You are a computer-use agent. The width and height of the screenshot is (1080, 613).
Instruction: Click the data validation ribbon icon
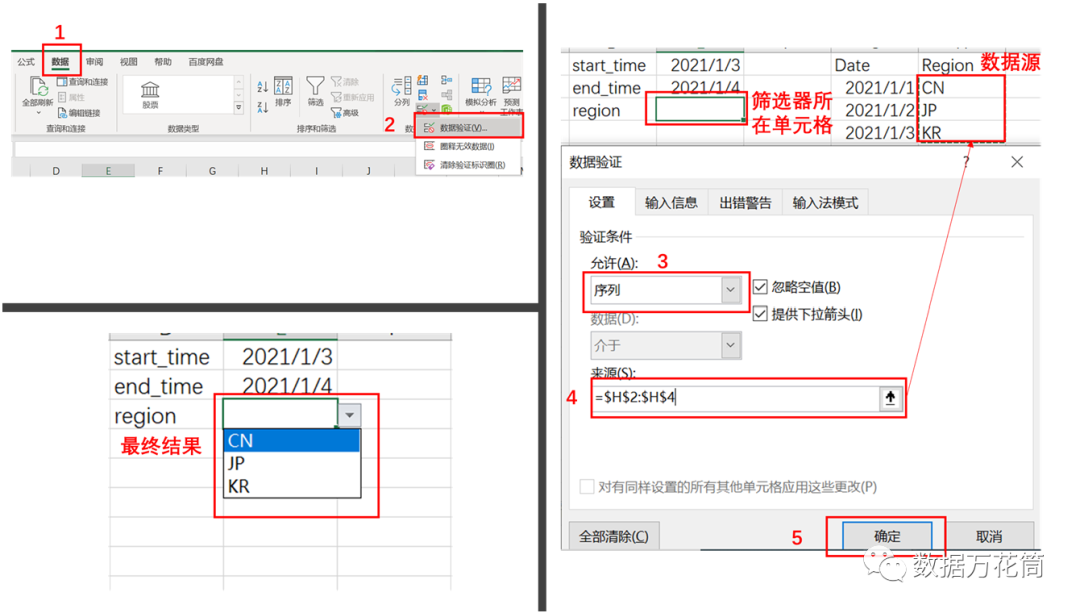click(x=422, y=110)
